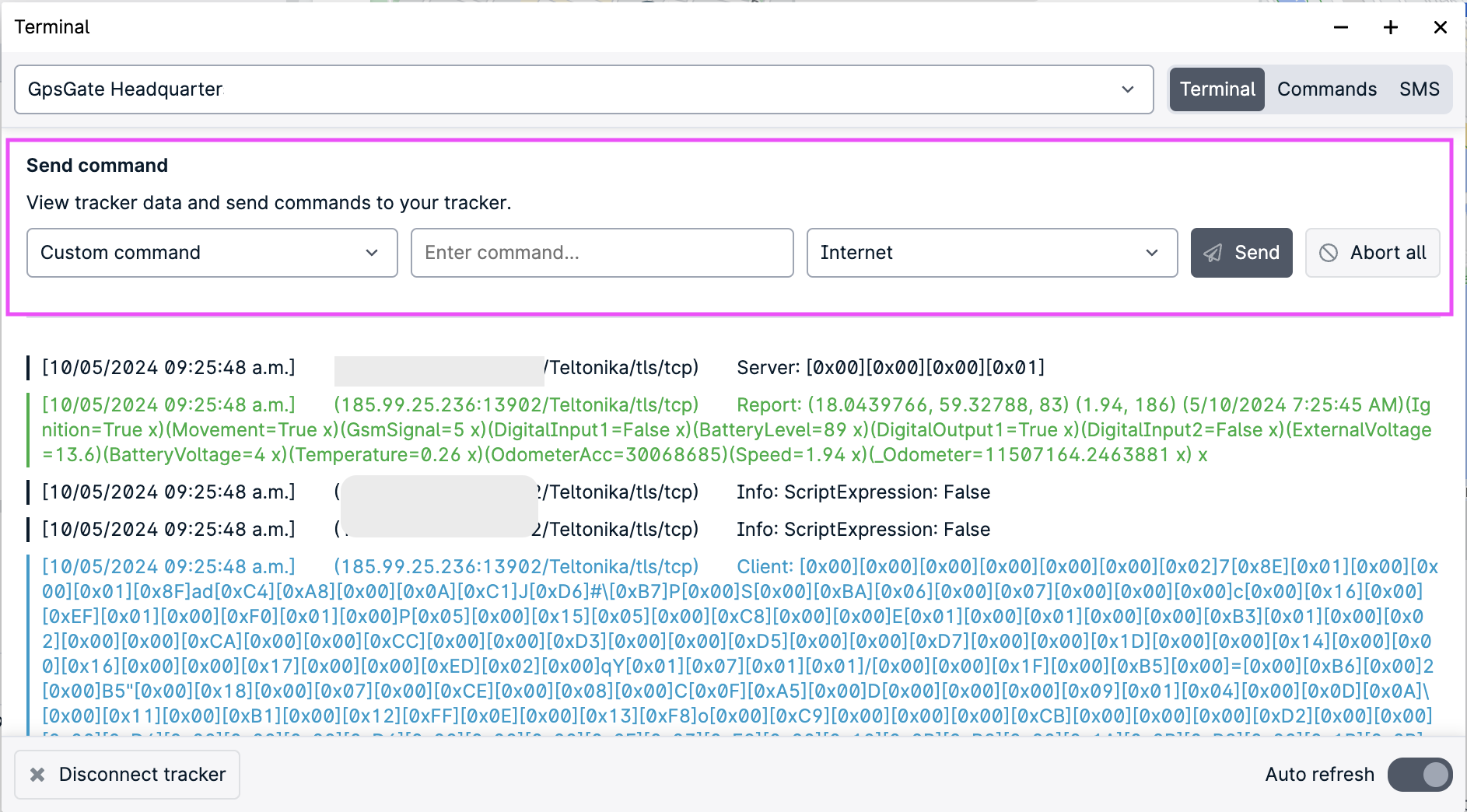This screenshot has height=812, width=1467.
Task: Open the Internet transport dropdown
Action: (992, 253)
